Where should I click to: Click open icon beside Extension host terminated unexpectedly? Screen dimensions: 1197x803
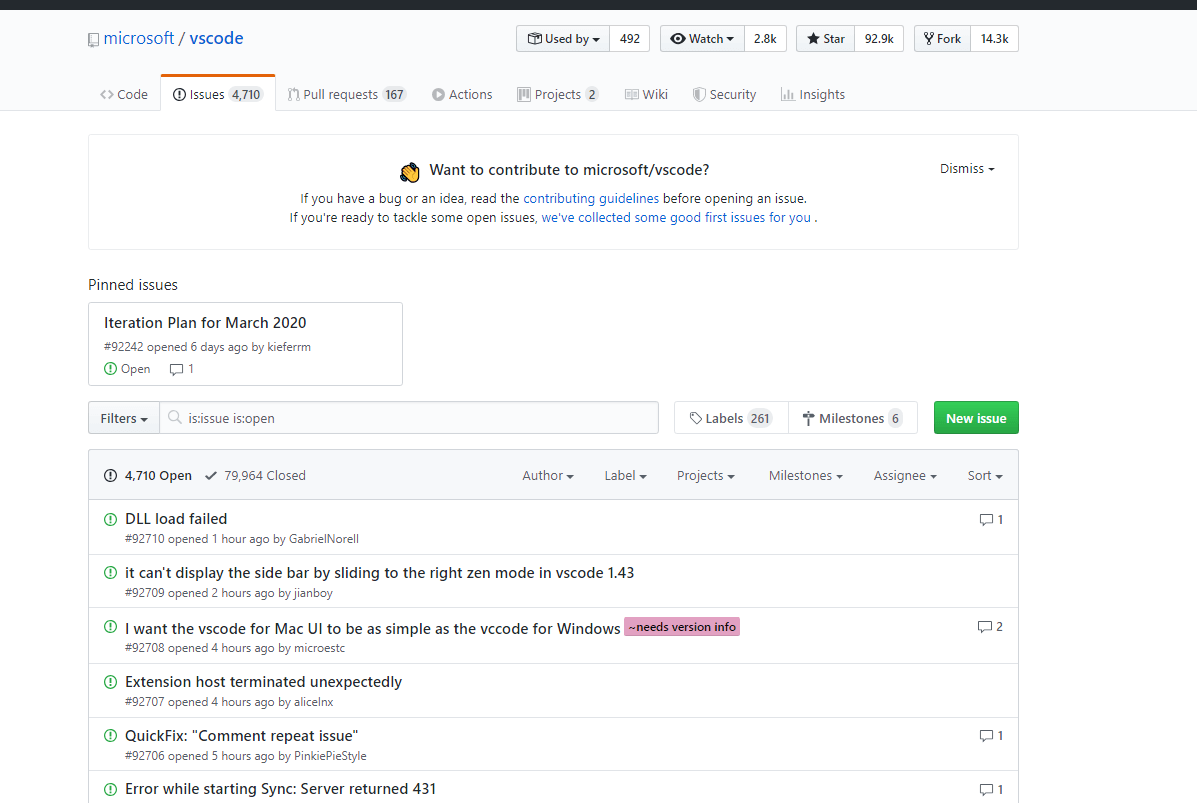click(x=110, y=682)
